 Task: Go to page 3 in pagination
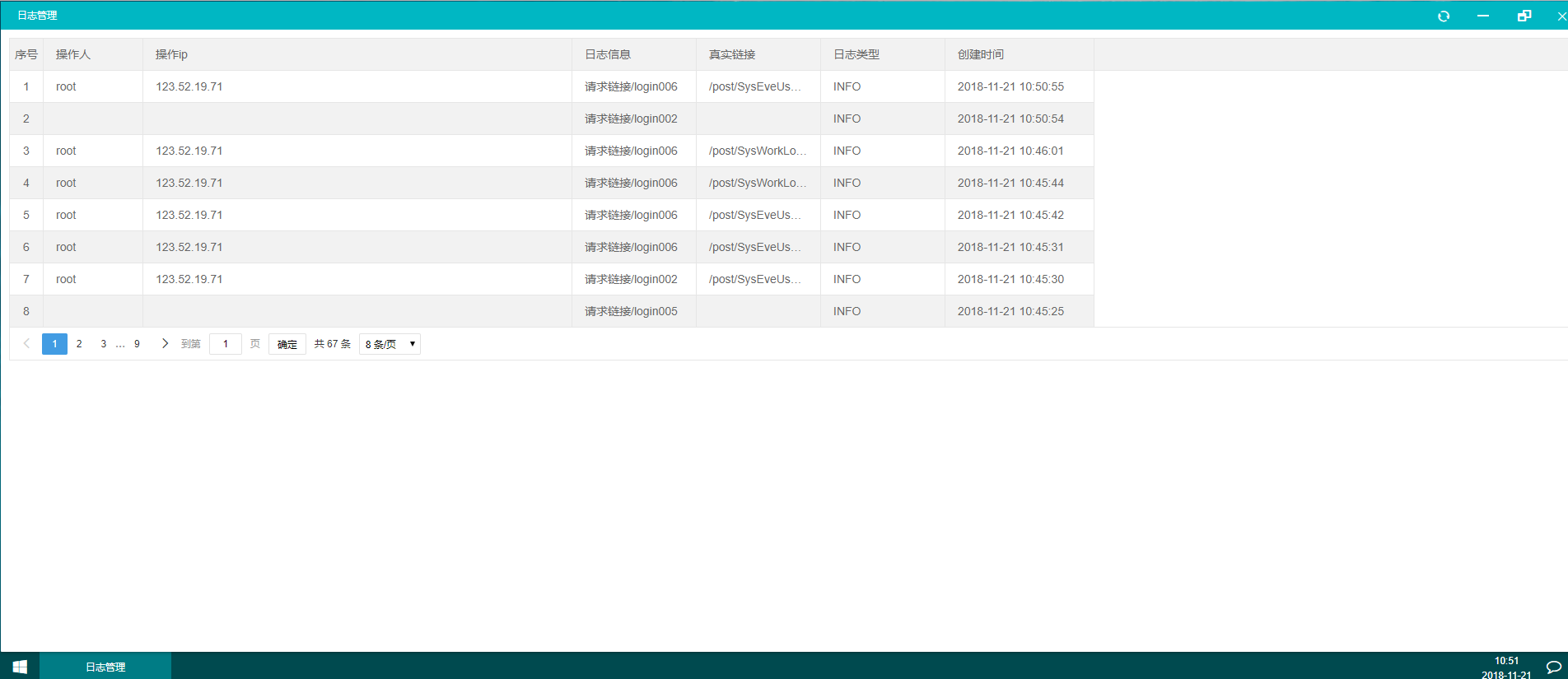[103, 344]
